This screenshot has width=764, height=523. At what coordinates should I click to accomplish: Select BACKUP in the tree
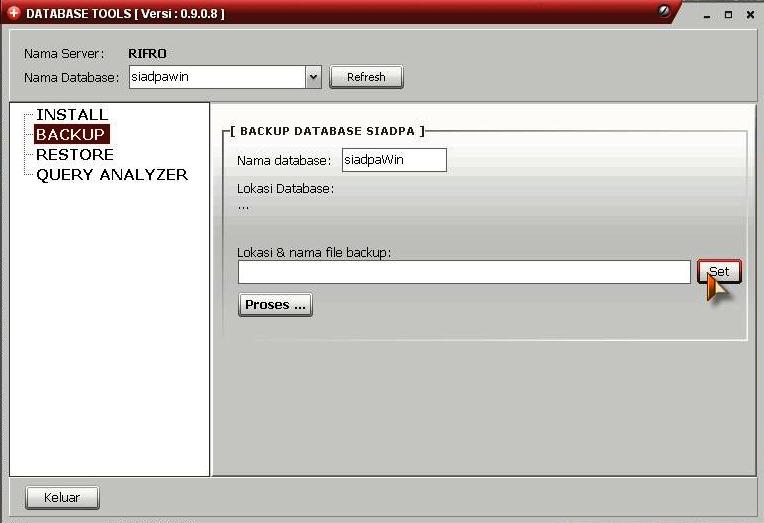pos(71,135)
